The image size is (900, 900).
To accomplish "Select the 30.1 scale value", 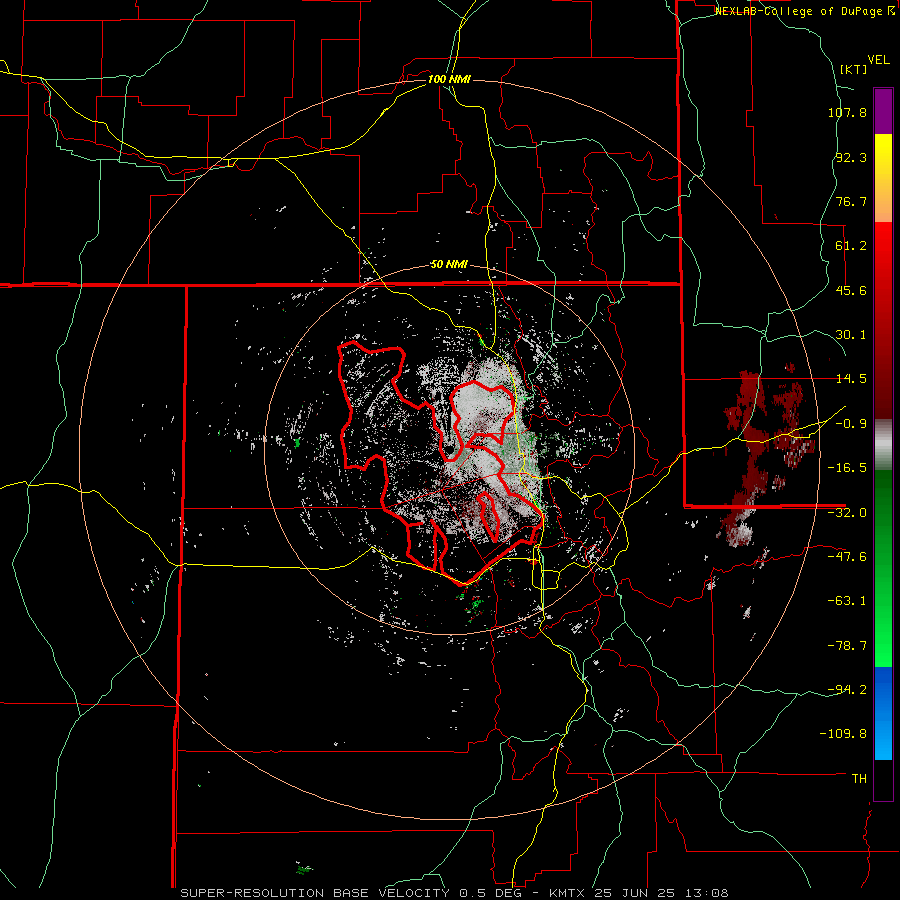I will (851, 335).
